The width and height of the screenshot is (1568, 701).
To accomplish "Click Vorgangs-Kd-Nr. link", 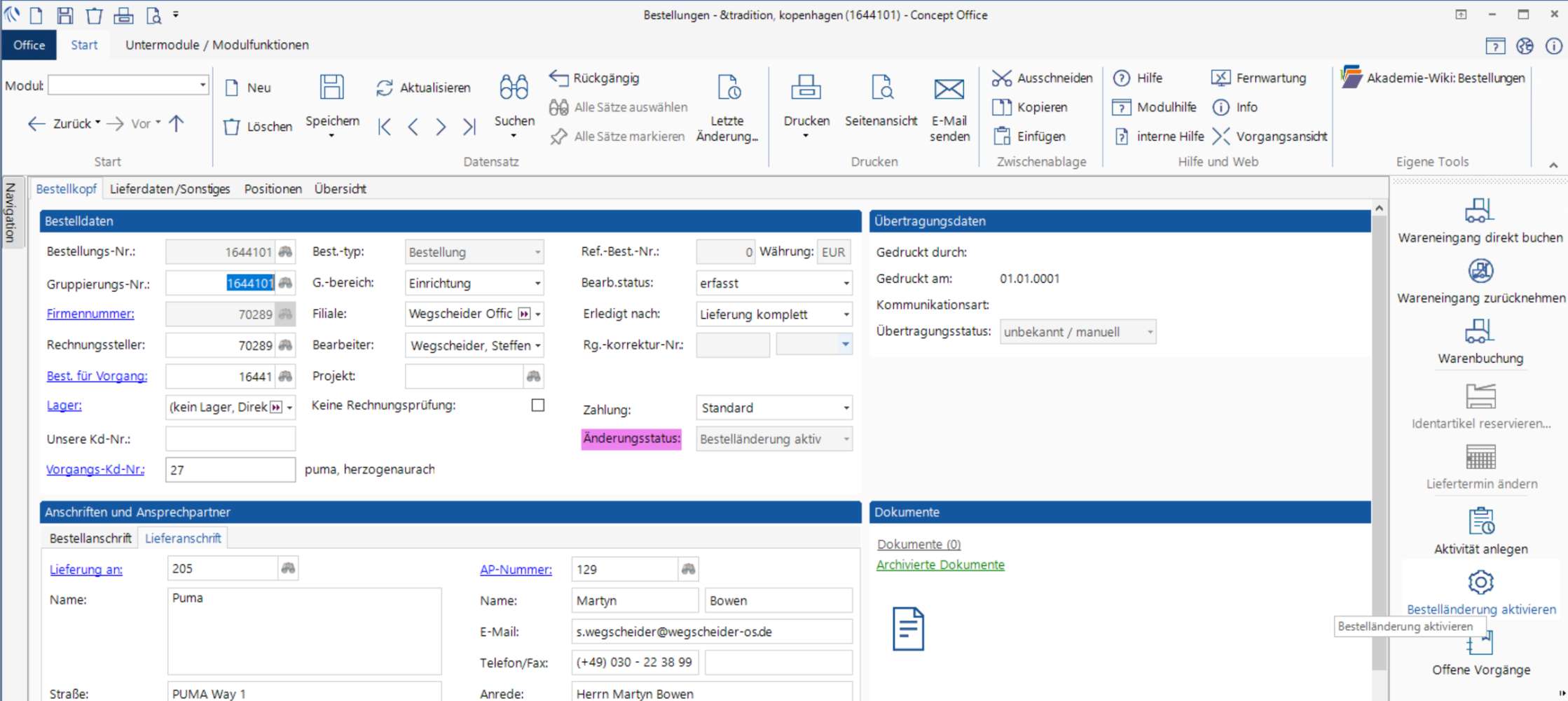I will pyautogui.click(x=95, y=469).
